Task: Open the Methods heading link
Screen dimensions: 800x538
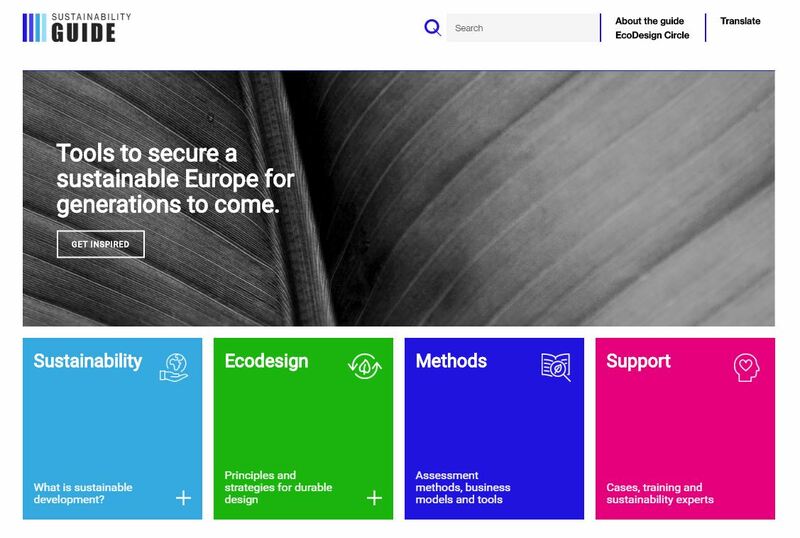Action: pos(451,361)
